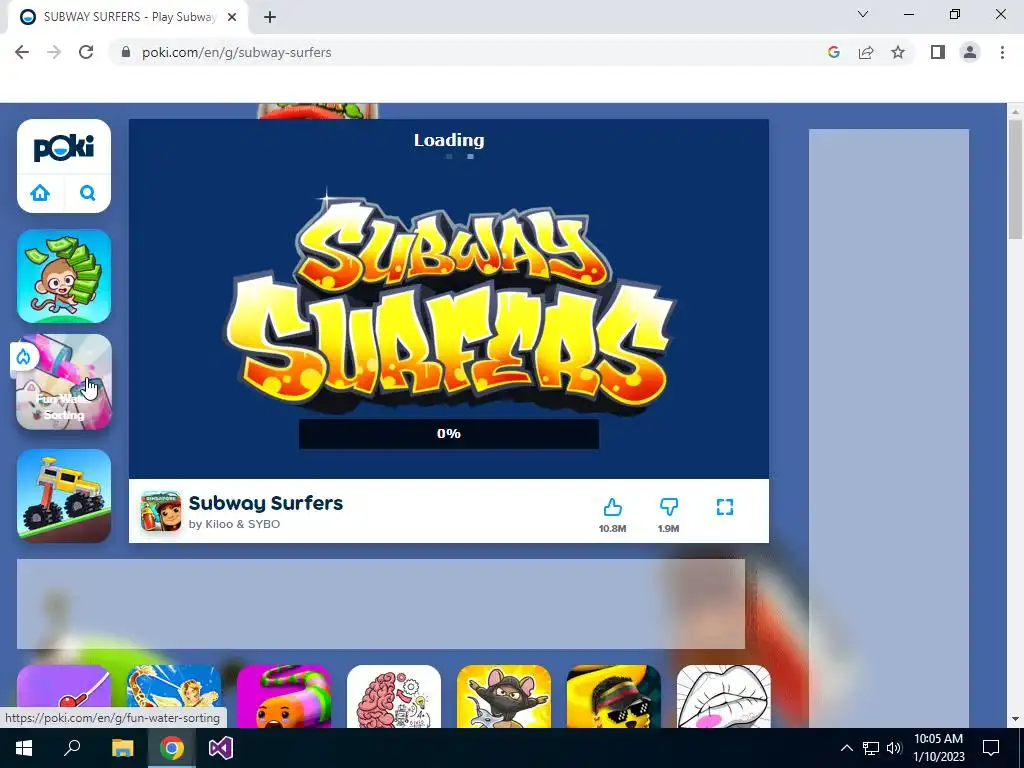Click the 0% loading progress bar
This screenshot has width=1024, height=768.
[449, 434]
